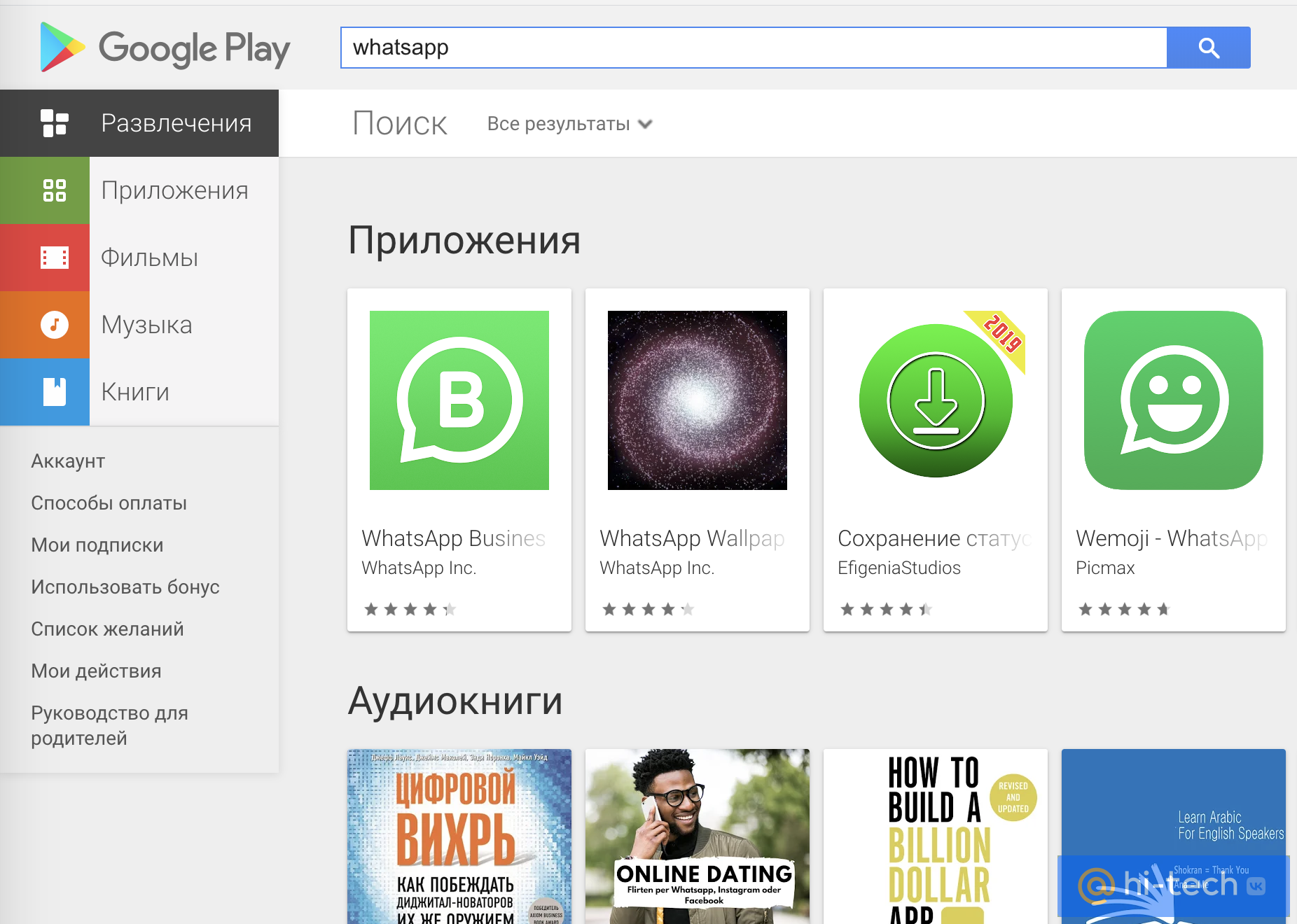Click star rating of WhatsApp Business
Image resolution: width=1297 pixels, height=924 pixels.
(x=410, y=610)
